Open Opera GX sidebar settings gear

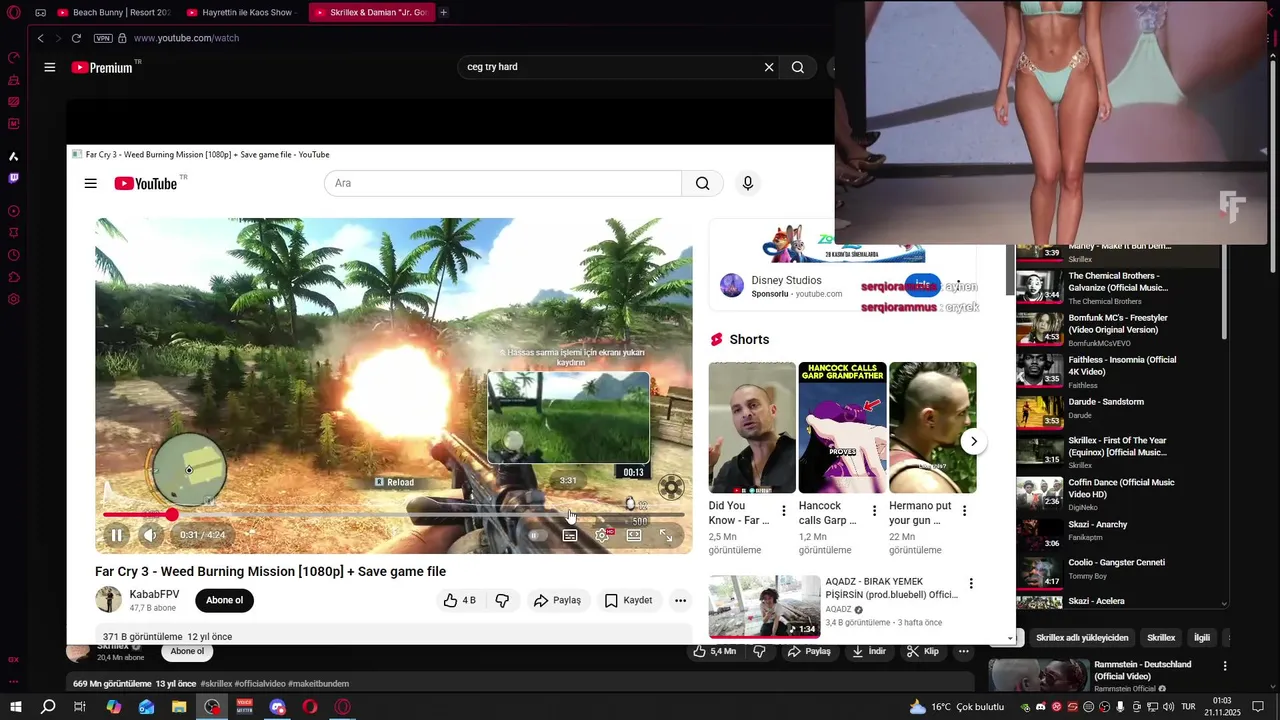[x=14, y=299]
